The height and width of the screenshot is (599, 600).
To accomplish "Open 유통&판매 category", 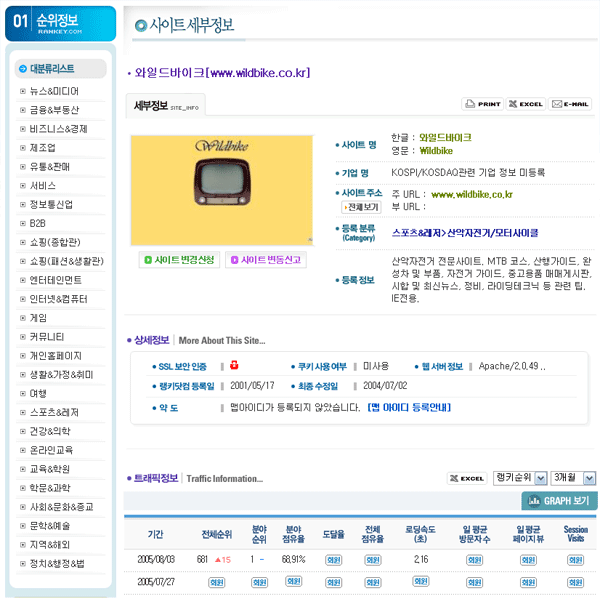I will point(50,167).
